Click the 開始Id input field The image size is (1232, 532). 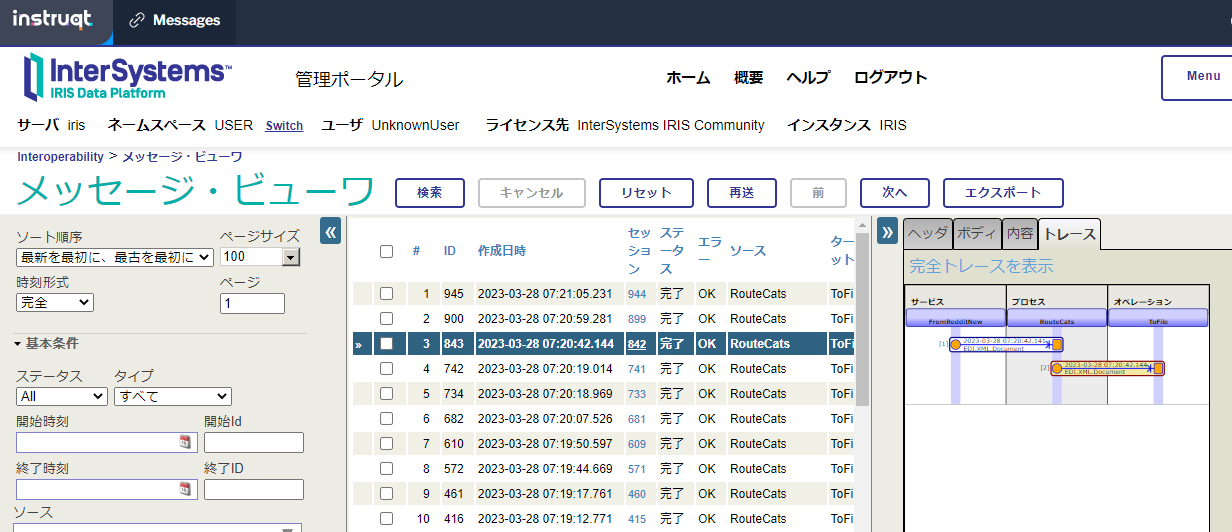(254, 442)
